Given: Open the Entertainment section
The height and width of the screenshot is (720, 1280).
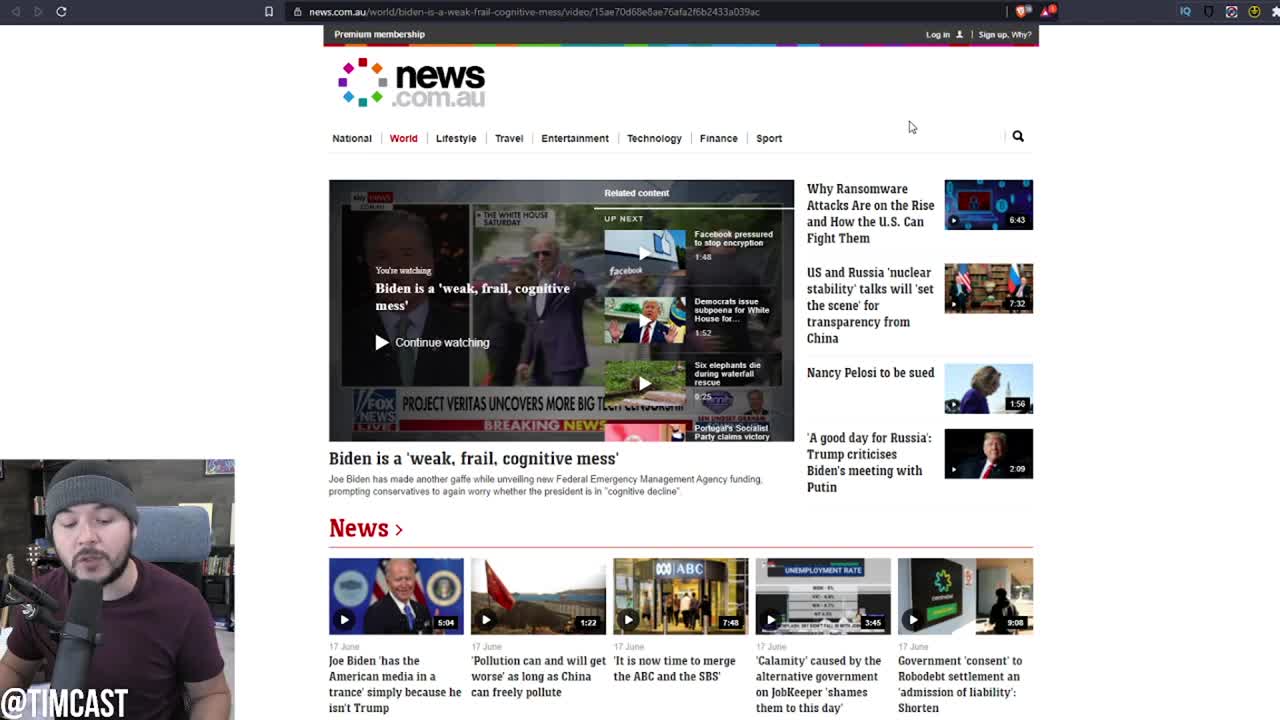Looking at the screenshot, I should coord(575,138).
